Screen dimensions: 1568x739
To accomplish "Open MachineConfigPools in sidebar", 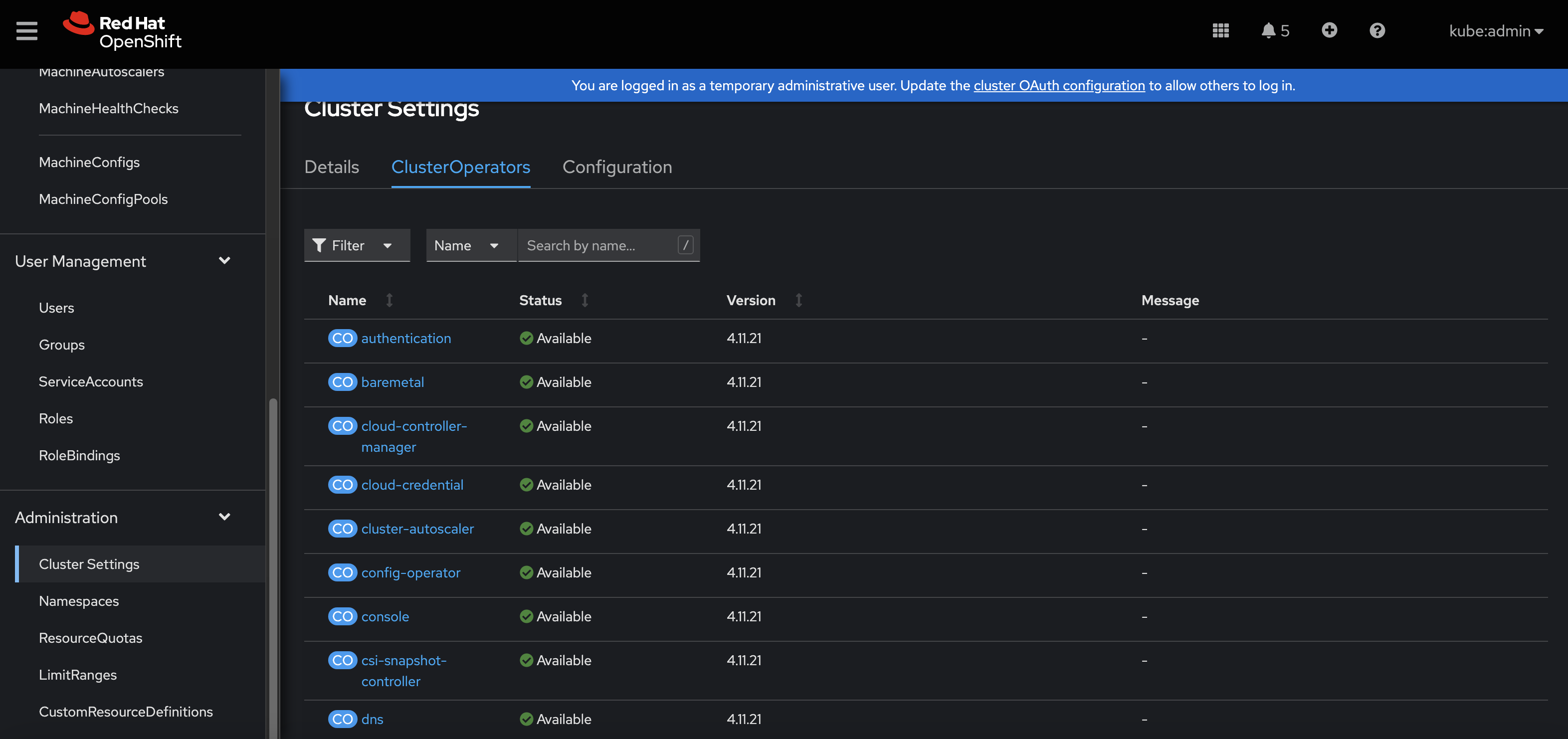I will tap(103, 199).
